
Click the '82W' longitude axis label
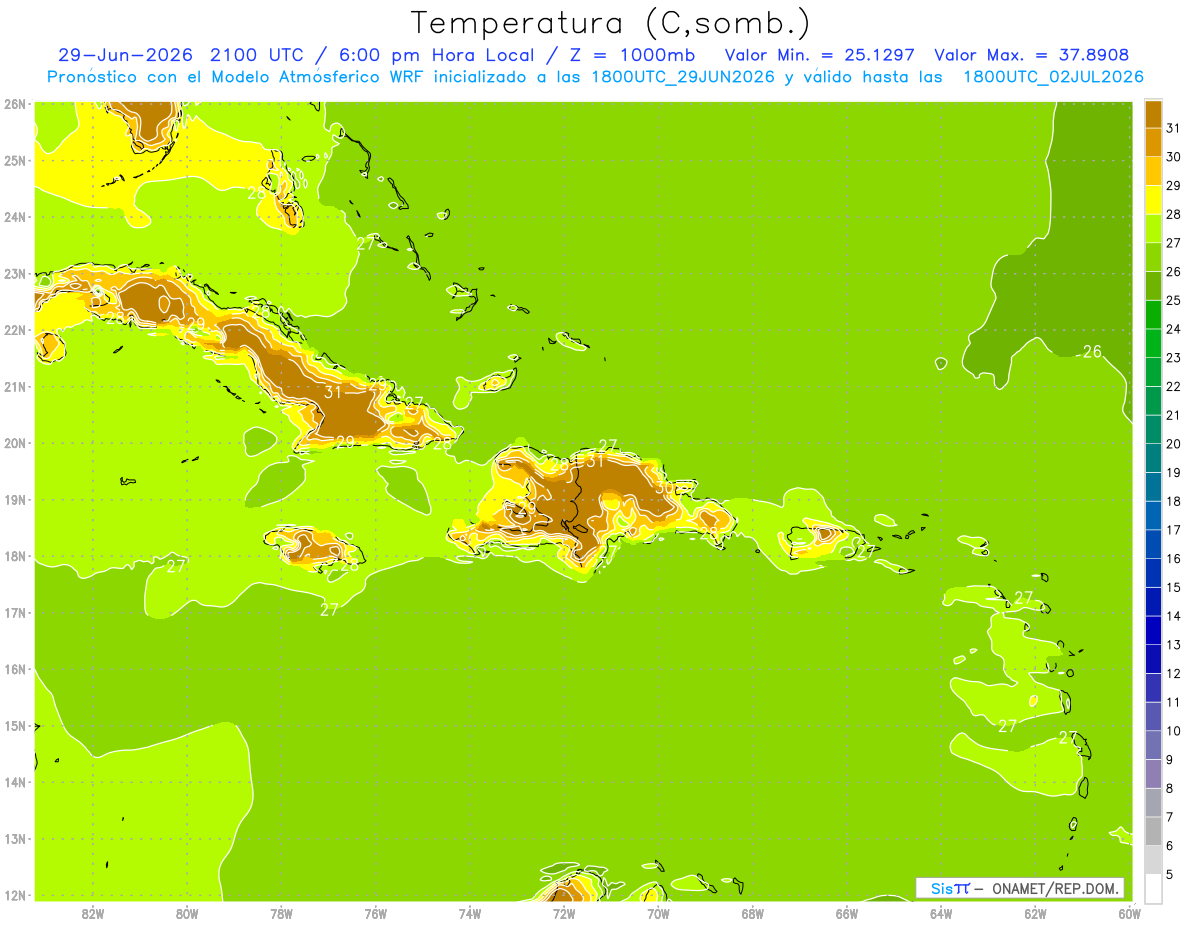point(93,913)
